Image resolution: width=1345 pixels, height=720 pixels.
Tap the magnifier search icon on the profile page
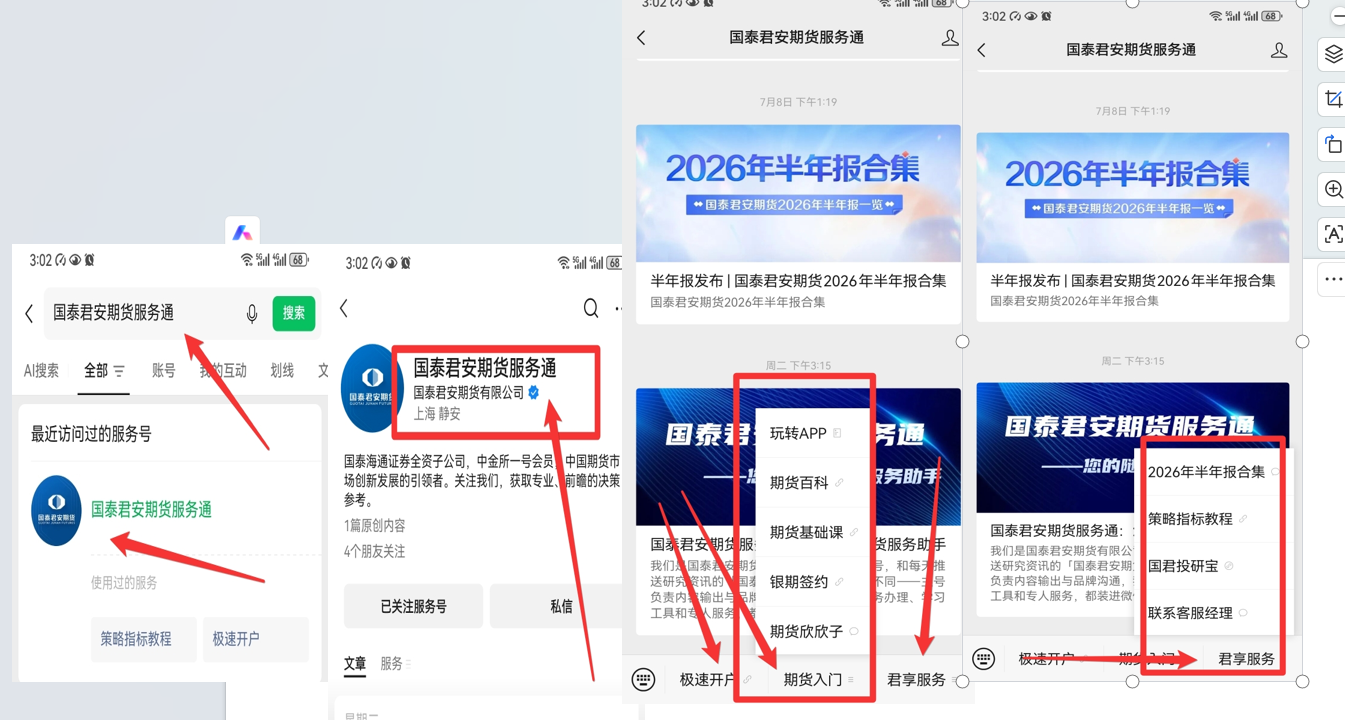point(591,308)
